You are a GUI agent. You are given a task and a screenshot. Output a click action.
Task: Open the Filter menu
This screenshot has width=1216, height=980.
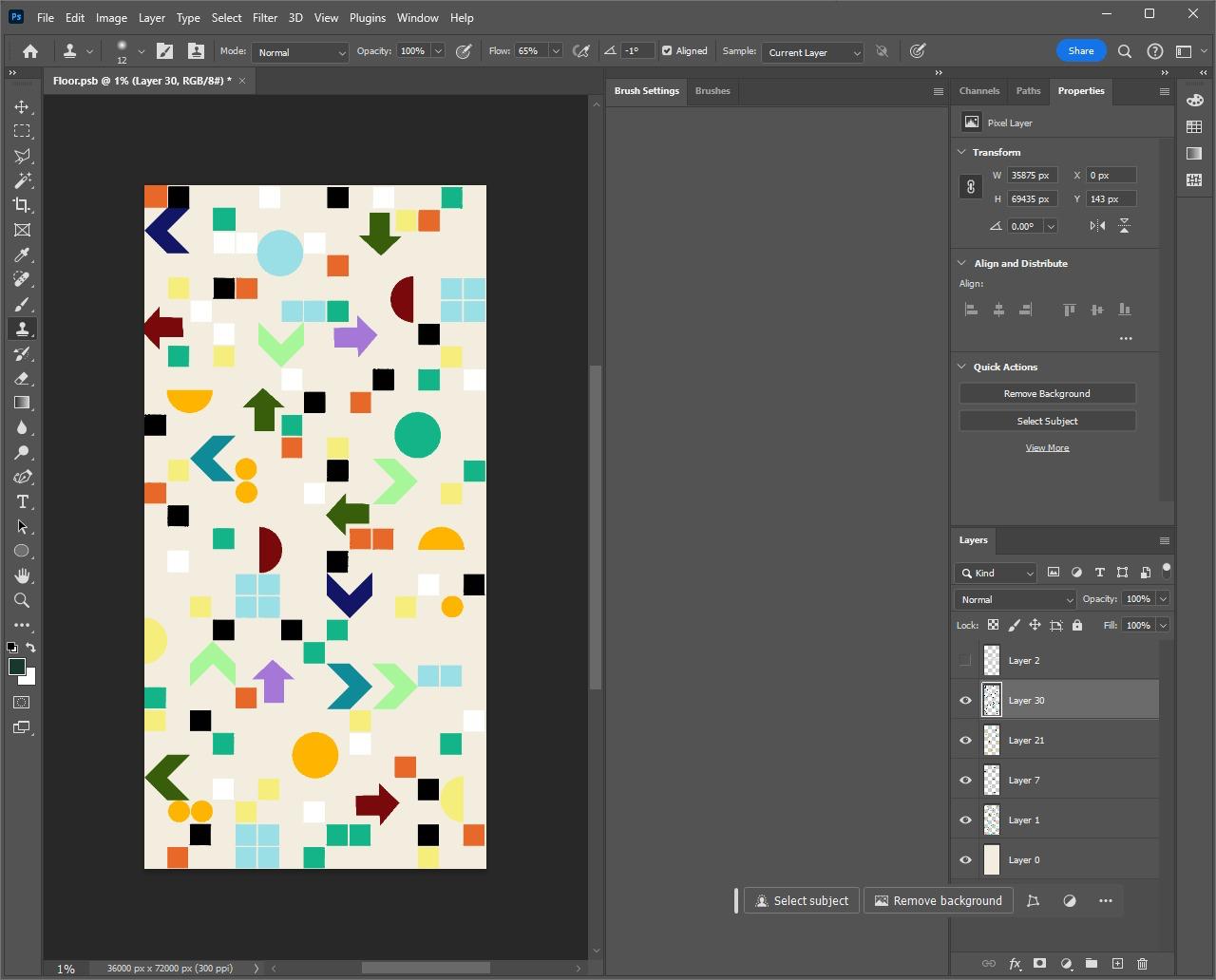tap(264, 17)
